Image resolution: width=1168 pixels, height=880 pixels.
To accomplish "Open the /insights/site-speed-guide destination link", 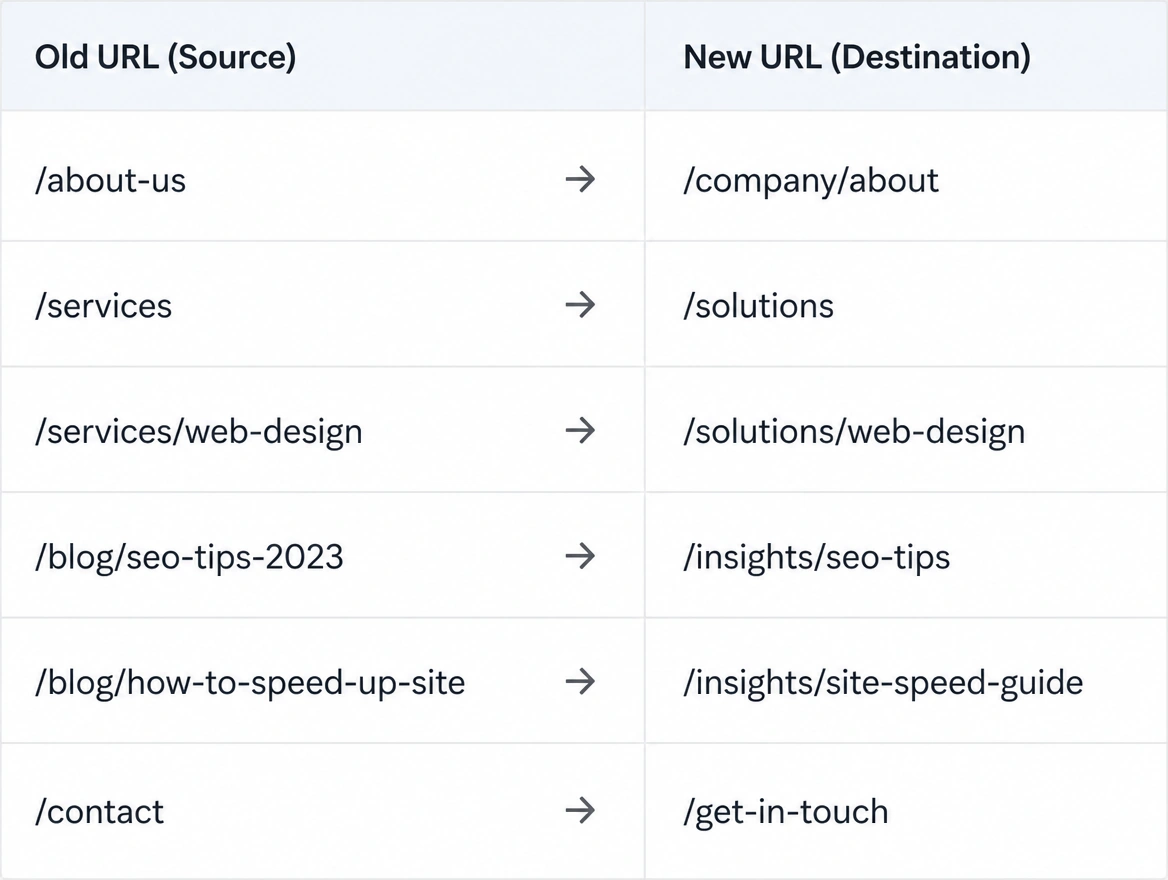I will click(x=883, y=683).
